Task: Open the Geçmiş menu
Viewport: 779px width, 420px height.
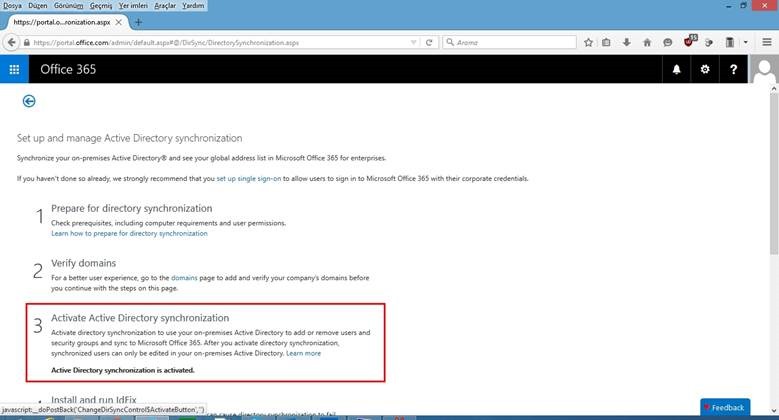Action: coord(101,6)
